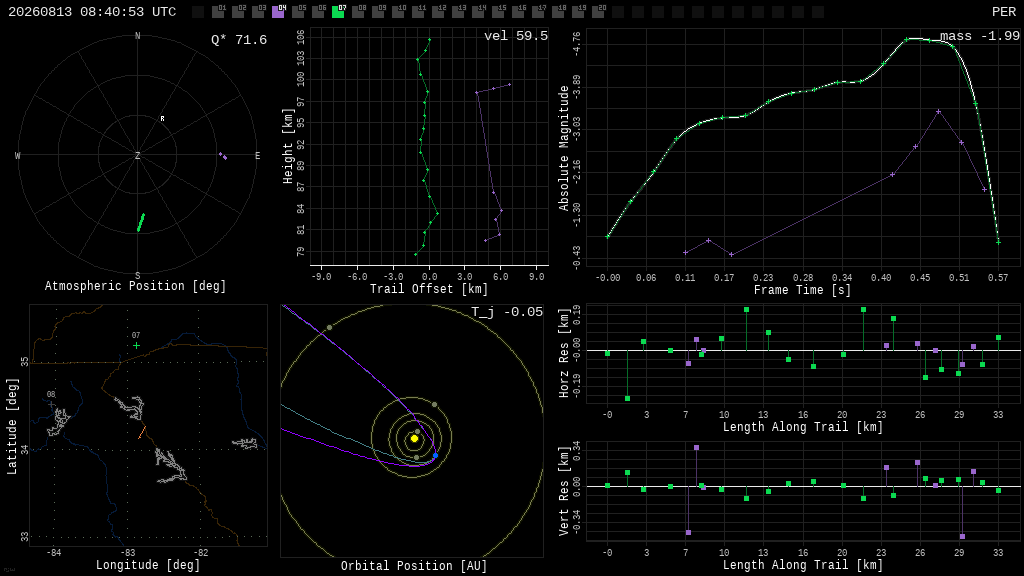
Task: Toggle the station 05 indicator
Action: pyautogui.click(x=298, y=11)
